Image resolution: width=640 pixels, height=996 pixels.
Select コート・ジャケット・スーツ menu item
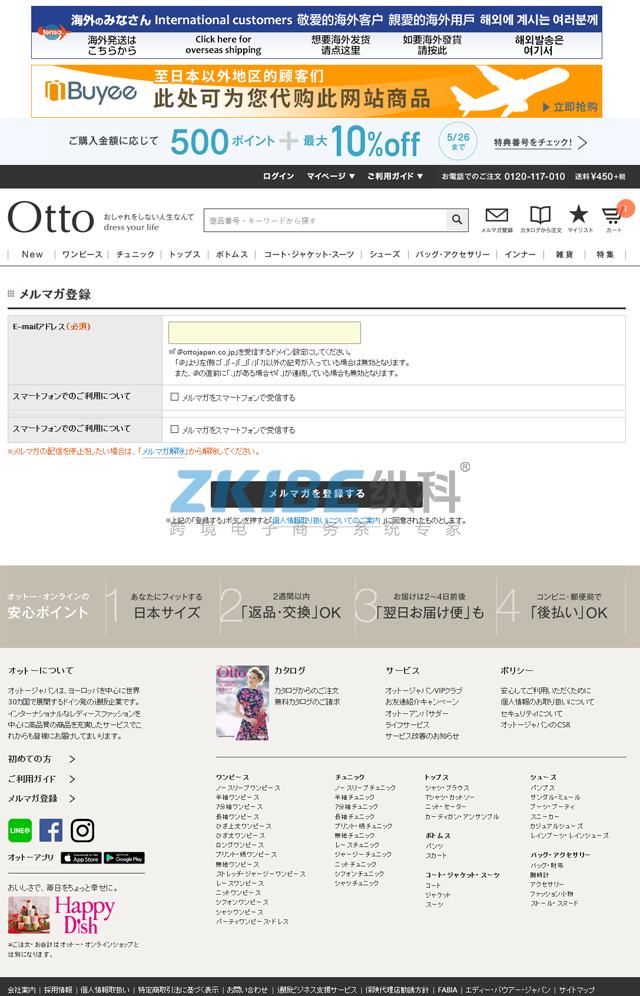pos(309,254)
